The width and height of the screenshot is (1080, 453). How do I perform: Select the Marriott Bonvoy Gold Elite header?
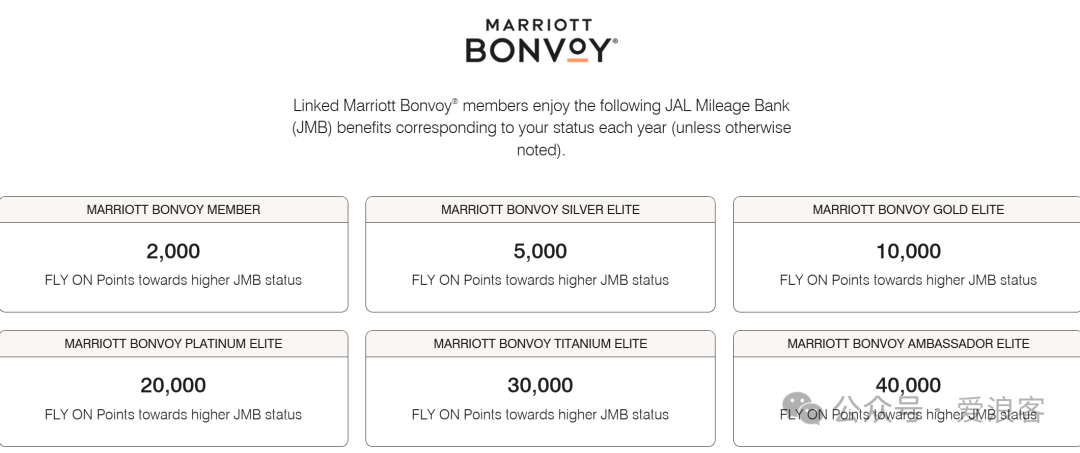pos(908,210)
